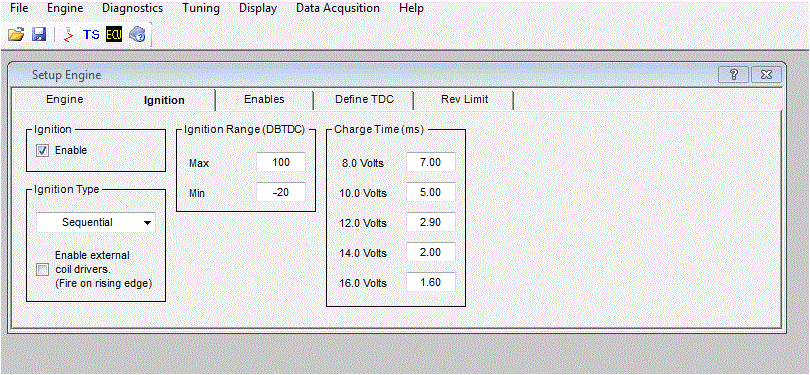Select the Ignition tab

click(x=164, y=100)
